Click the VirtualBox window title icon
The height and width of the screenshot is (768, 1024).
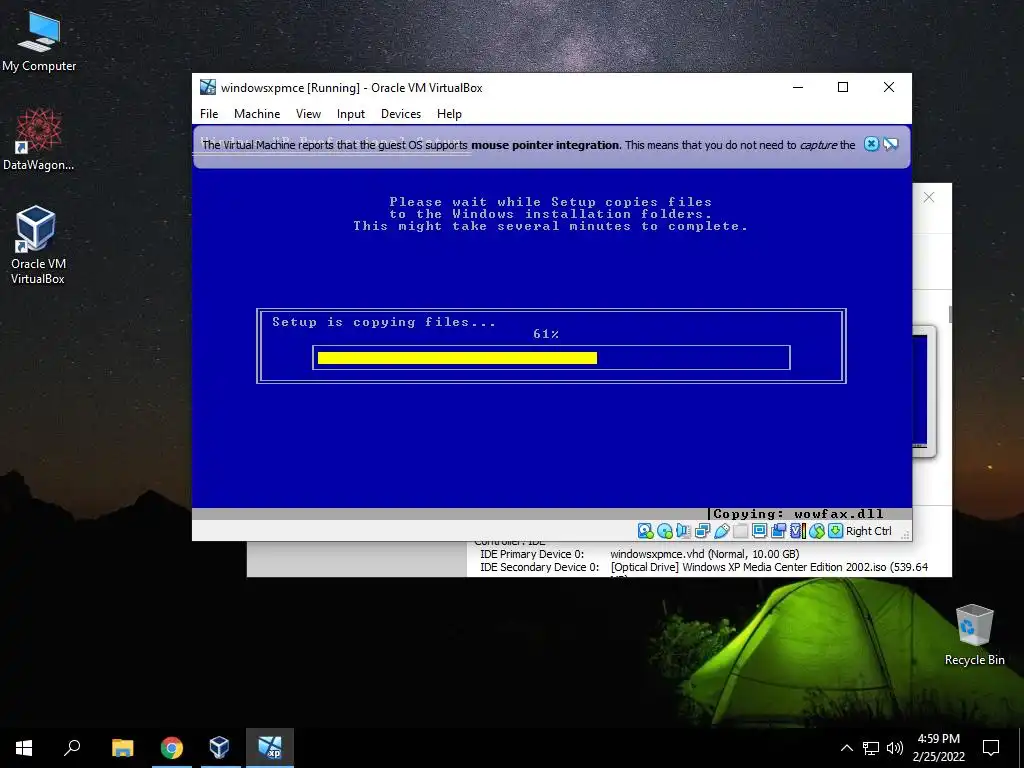click(208, 87)
